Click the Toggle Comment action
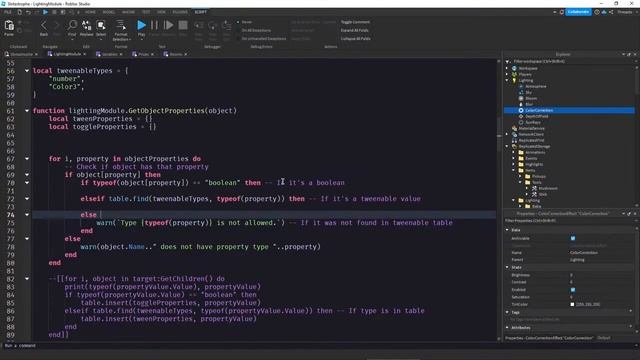 click(355, 22)
